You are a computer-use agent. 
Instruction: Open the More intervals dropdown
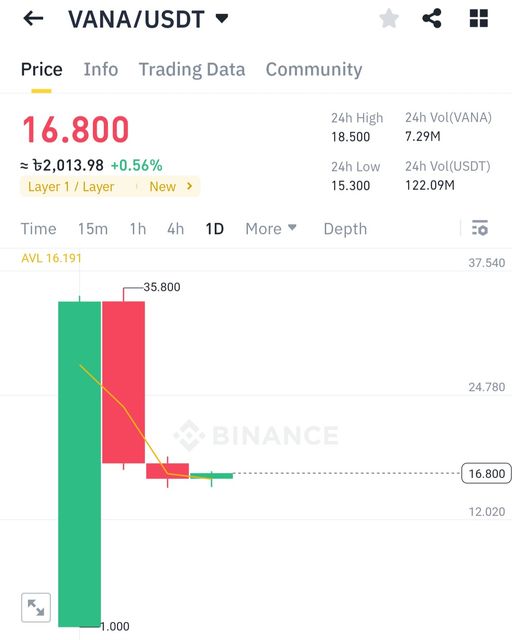[x=271, y=229]
